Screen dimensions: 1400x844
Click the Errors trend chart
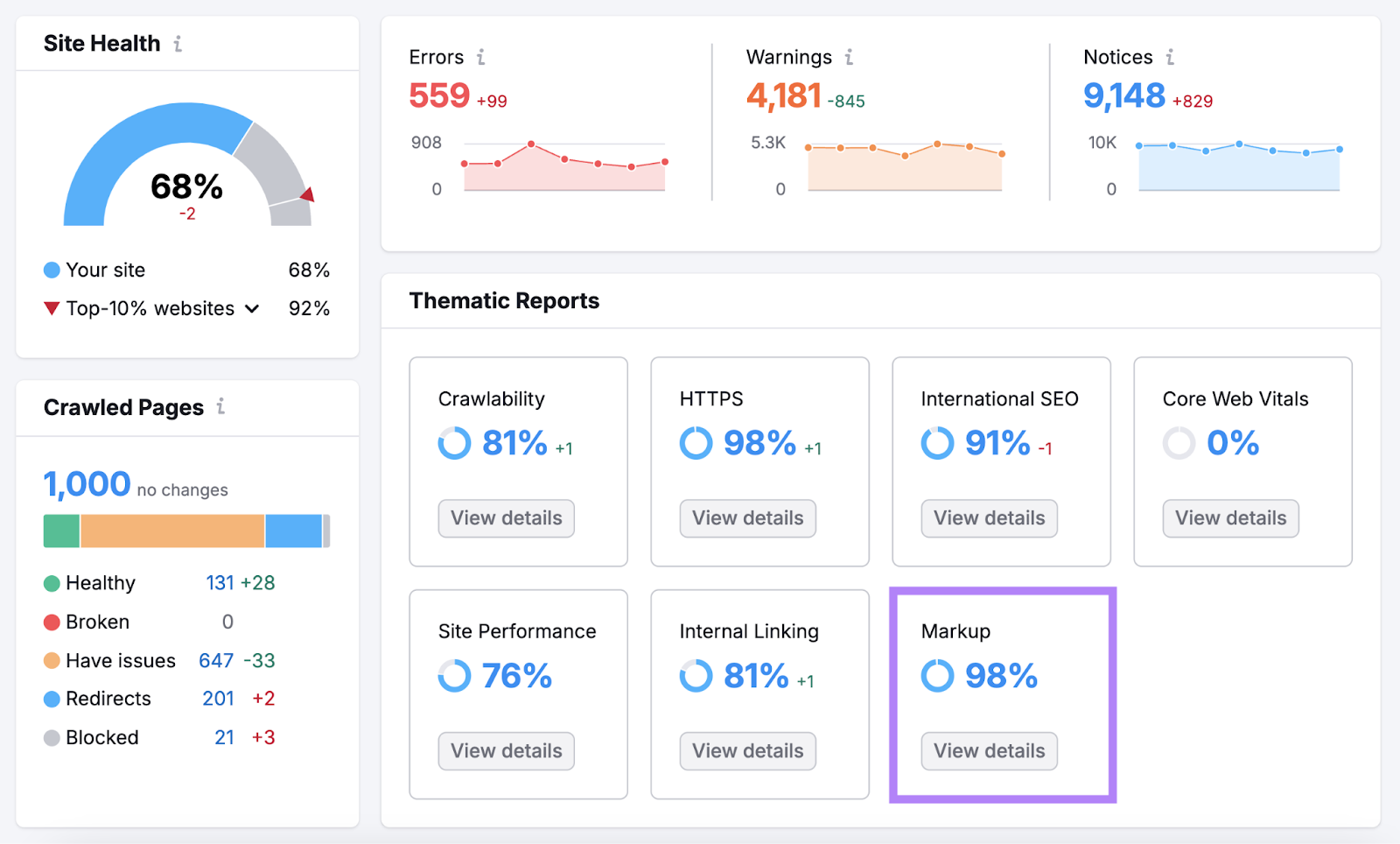(564, 165)
